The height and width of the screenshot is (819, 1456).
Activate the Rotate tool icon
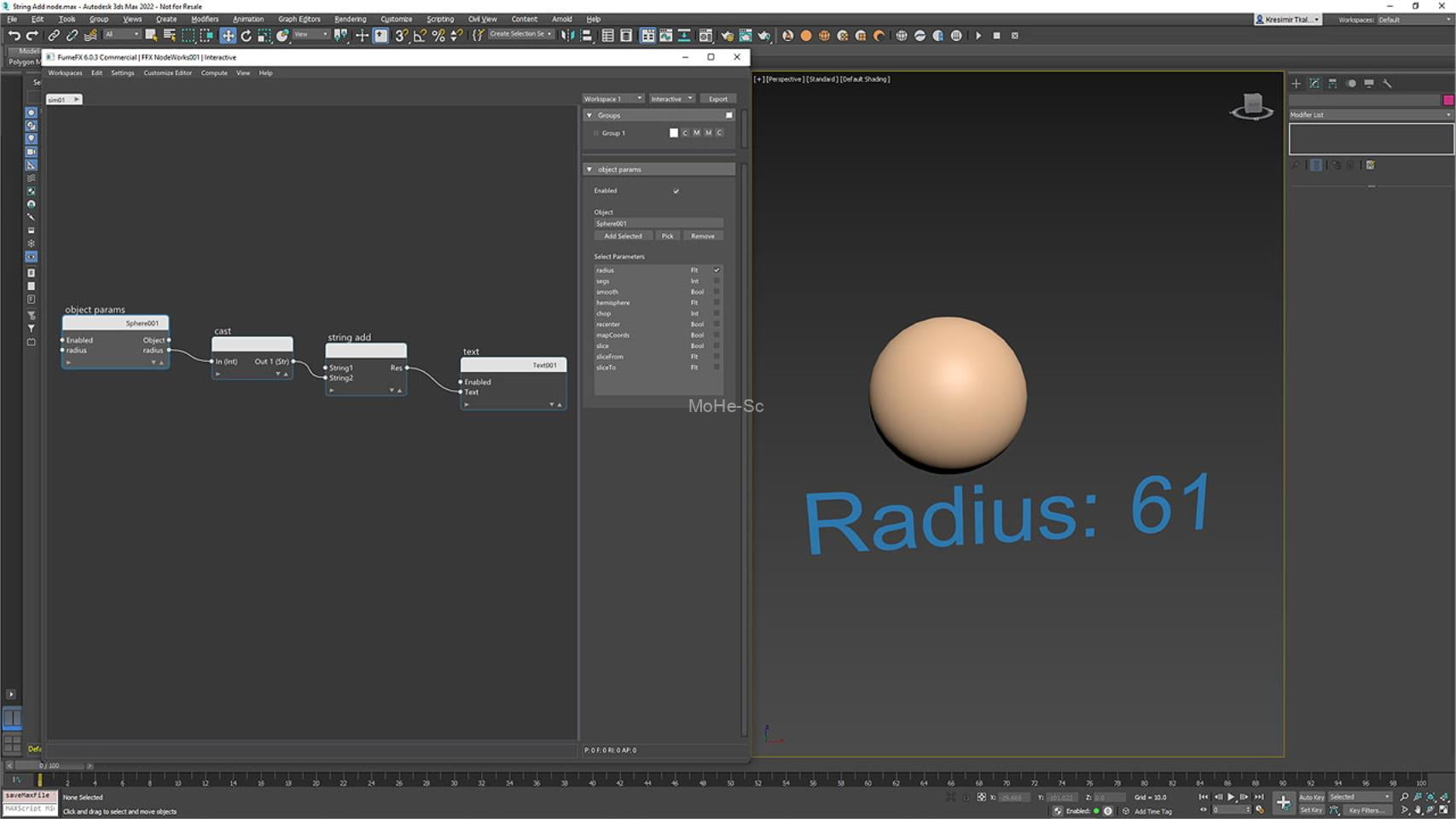click(247, 36)
